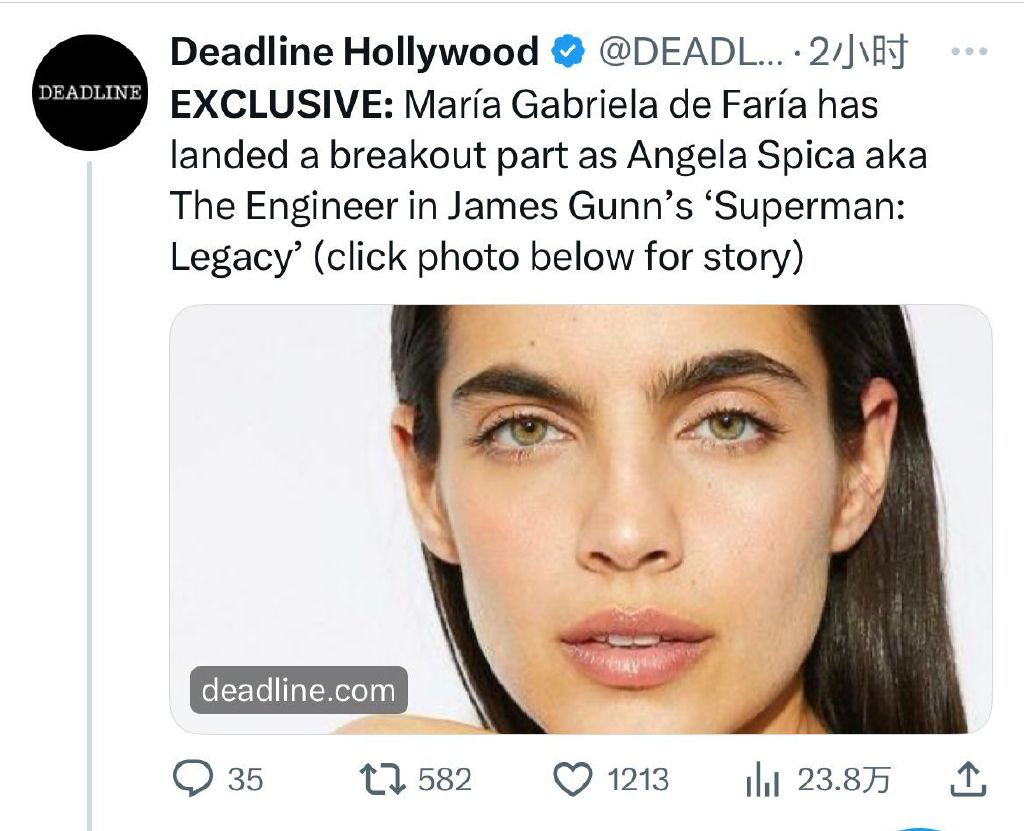Open the Deadline profile avatar

[90, 92]
